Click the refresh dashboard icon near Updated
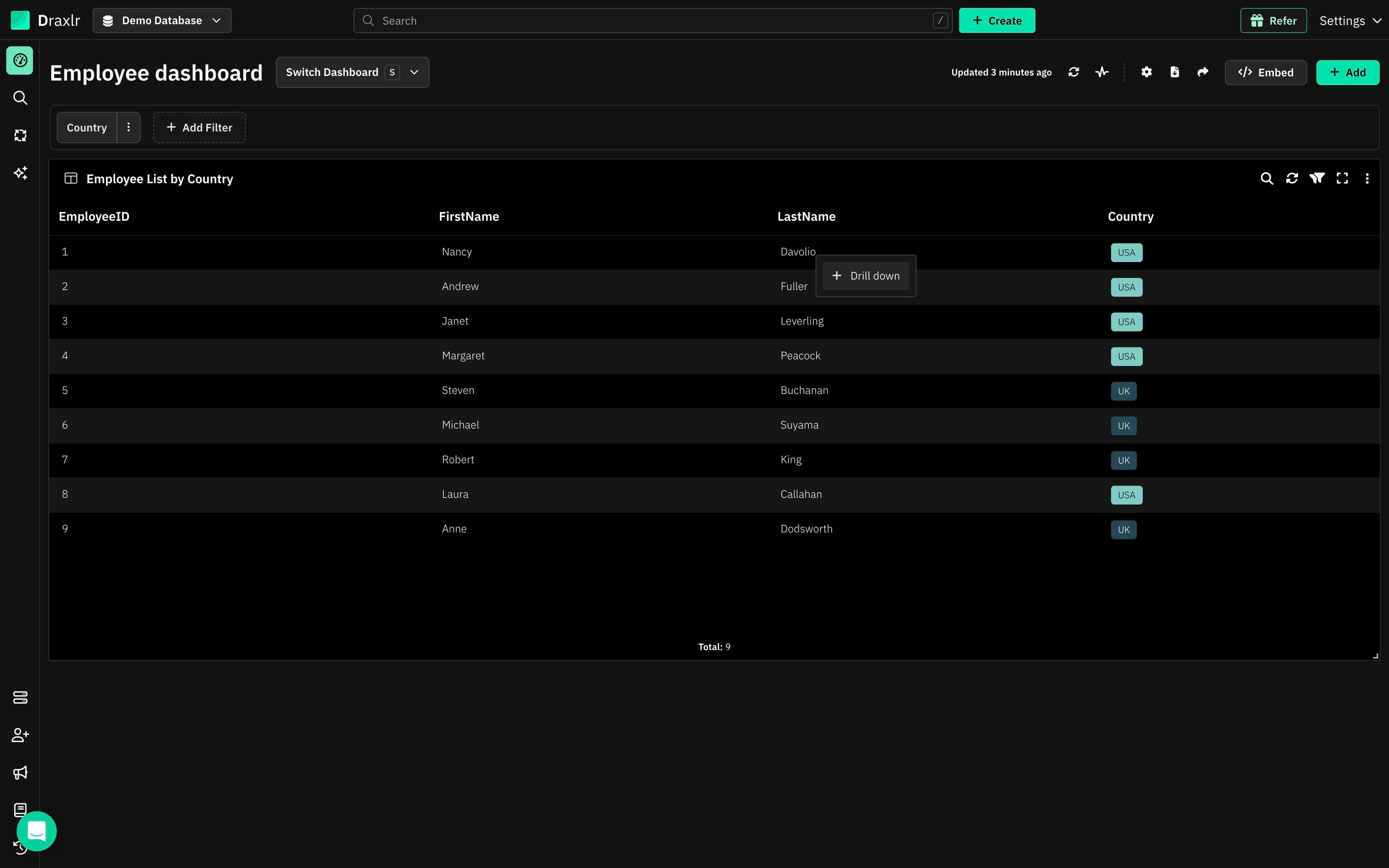 coord(1074,72)
